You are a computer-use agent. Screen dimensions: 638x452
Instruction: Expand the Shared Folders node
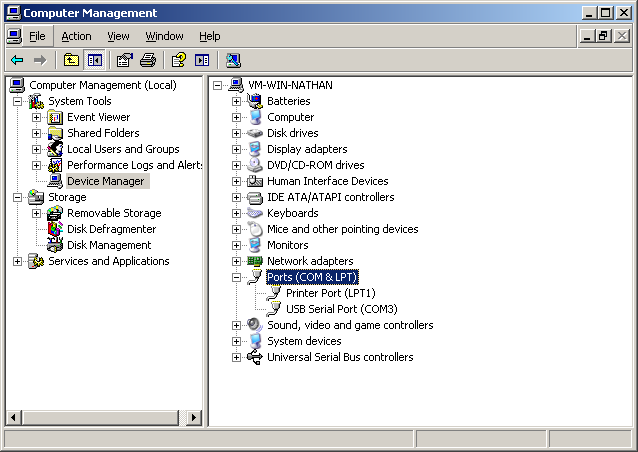click(x=36, y=133)
